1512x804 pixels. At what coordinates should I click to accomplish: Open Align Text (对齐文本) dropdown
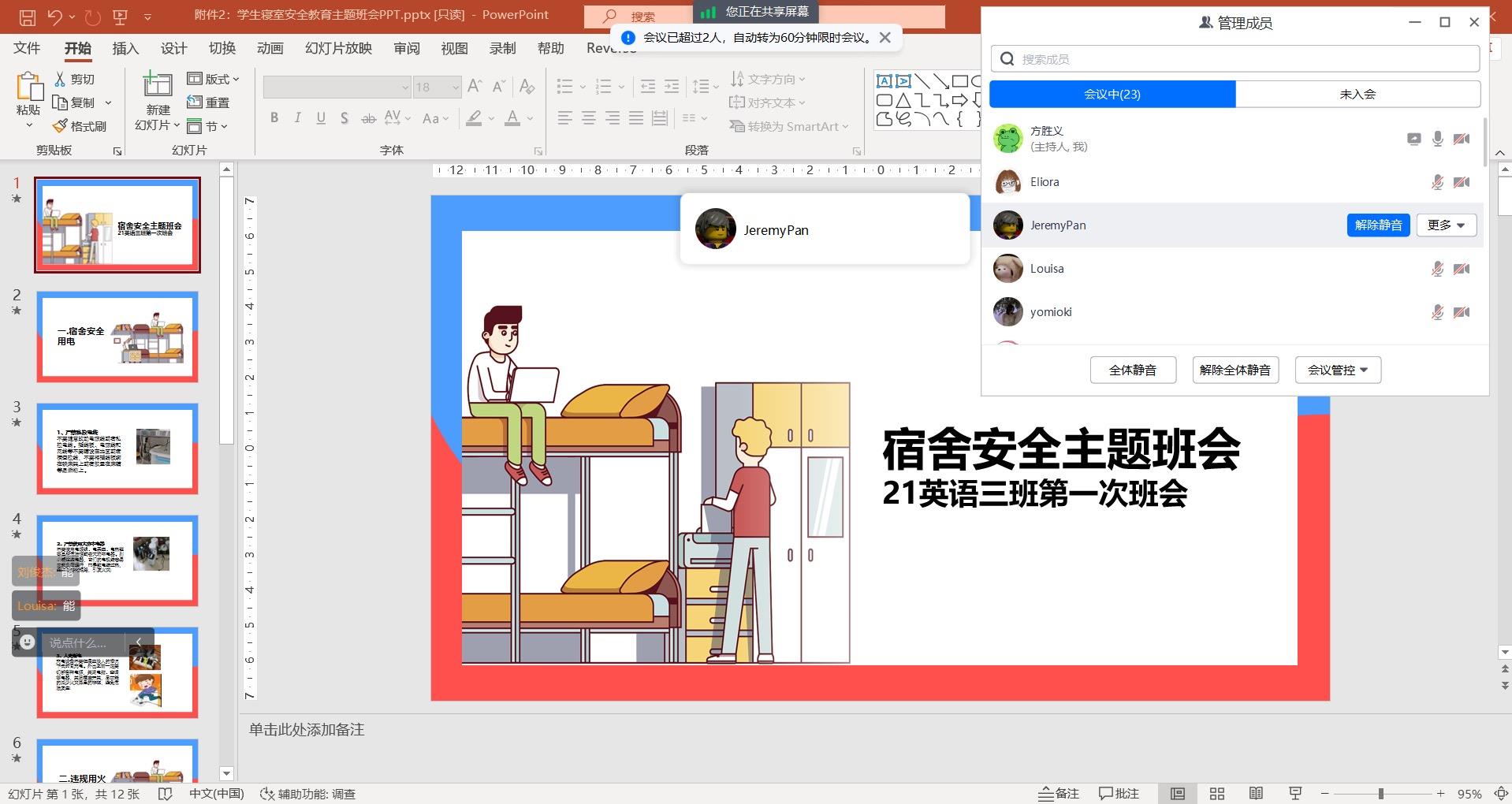point(768,102)
